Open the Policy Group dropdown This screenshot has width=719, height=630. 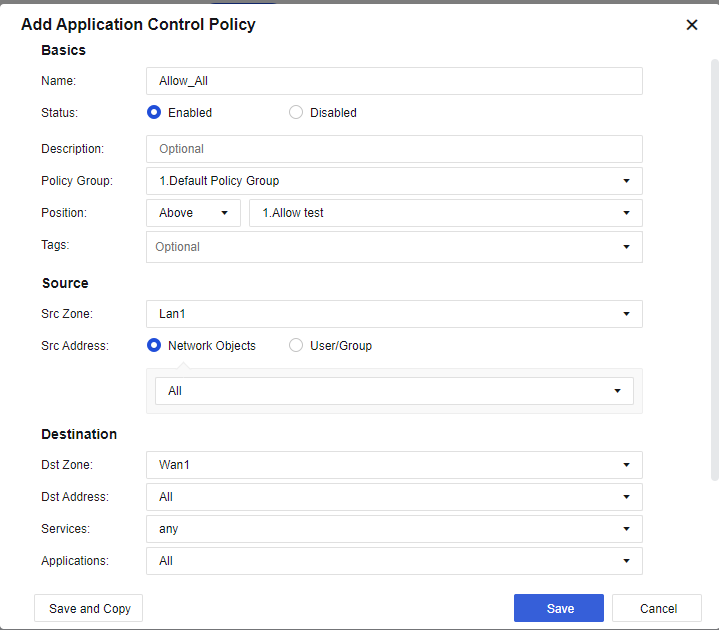tap(394, 181)
